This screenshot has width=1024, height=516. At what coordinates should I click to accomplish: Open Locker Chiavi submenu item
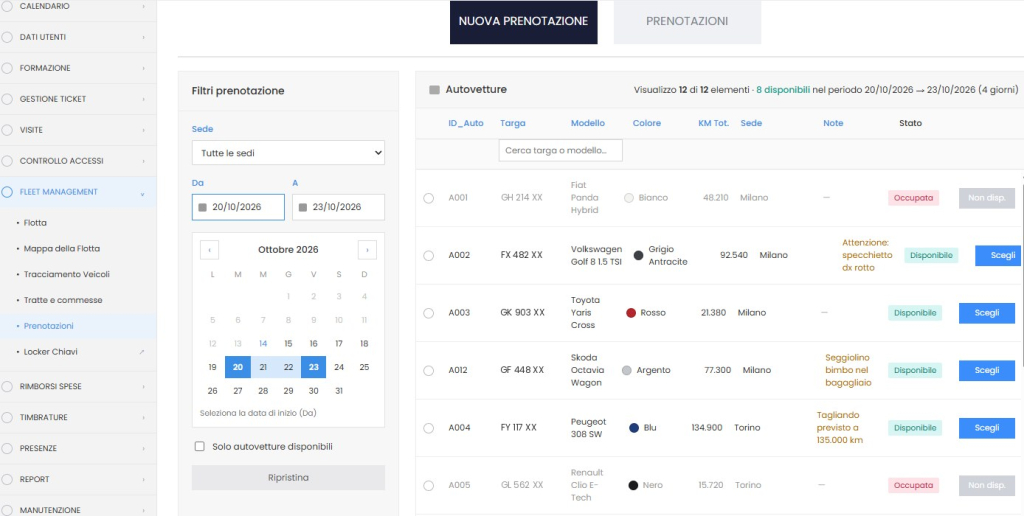tap(50, 352)
